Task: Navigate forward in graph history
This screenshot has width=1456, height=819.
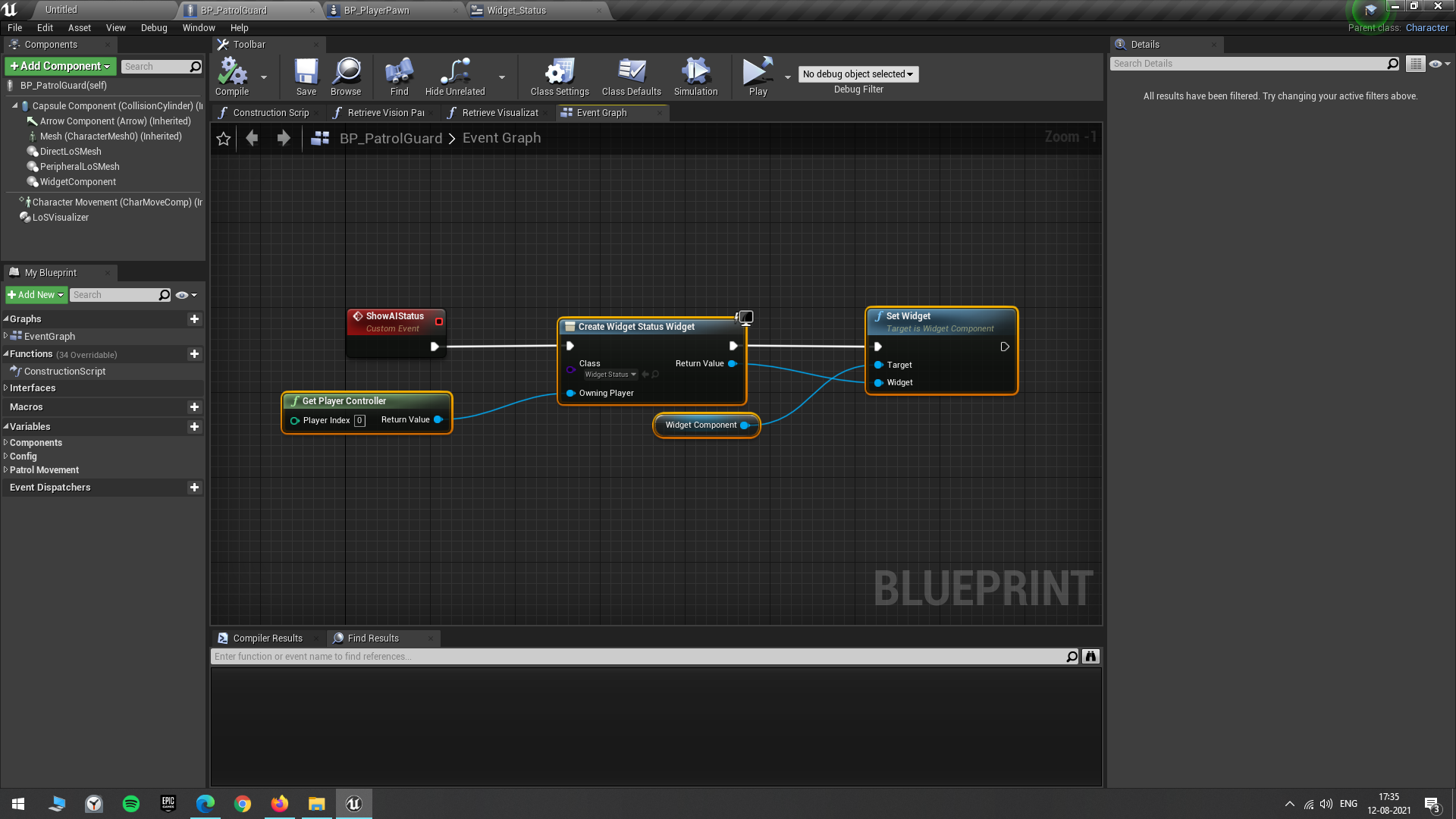Action: click(x=284, y=138)
